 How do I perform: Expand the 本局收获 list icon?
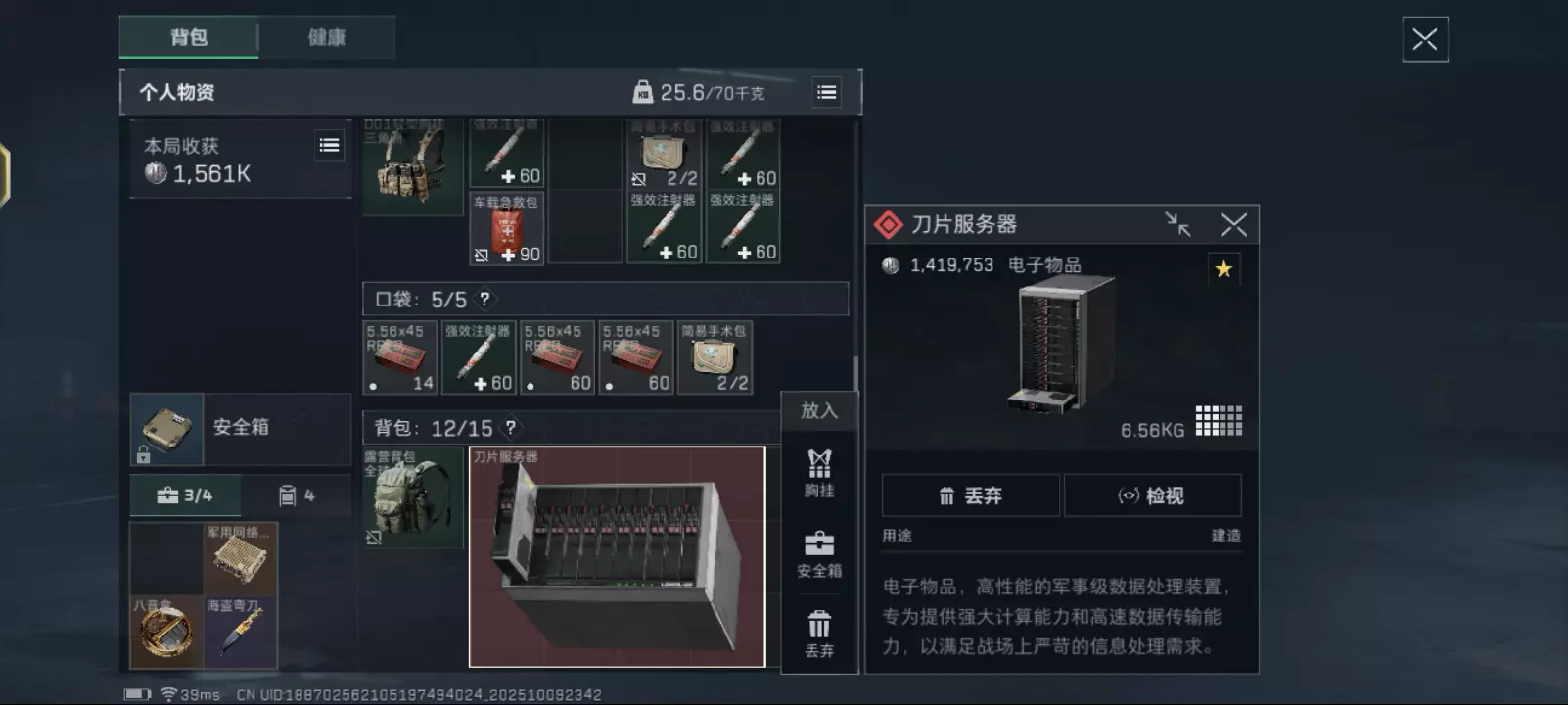[x=330, y=145]
